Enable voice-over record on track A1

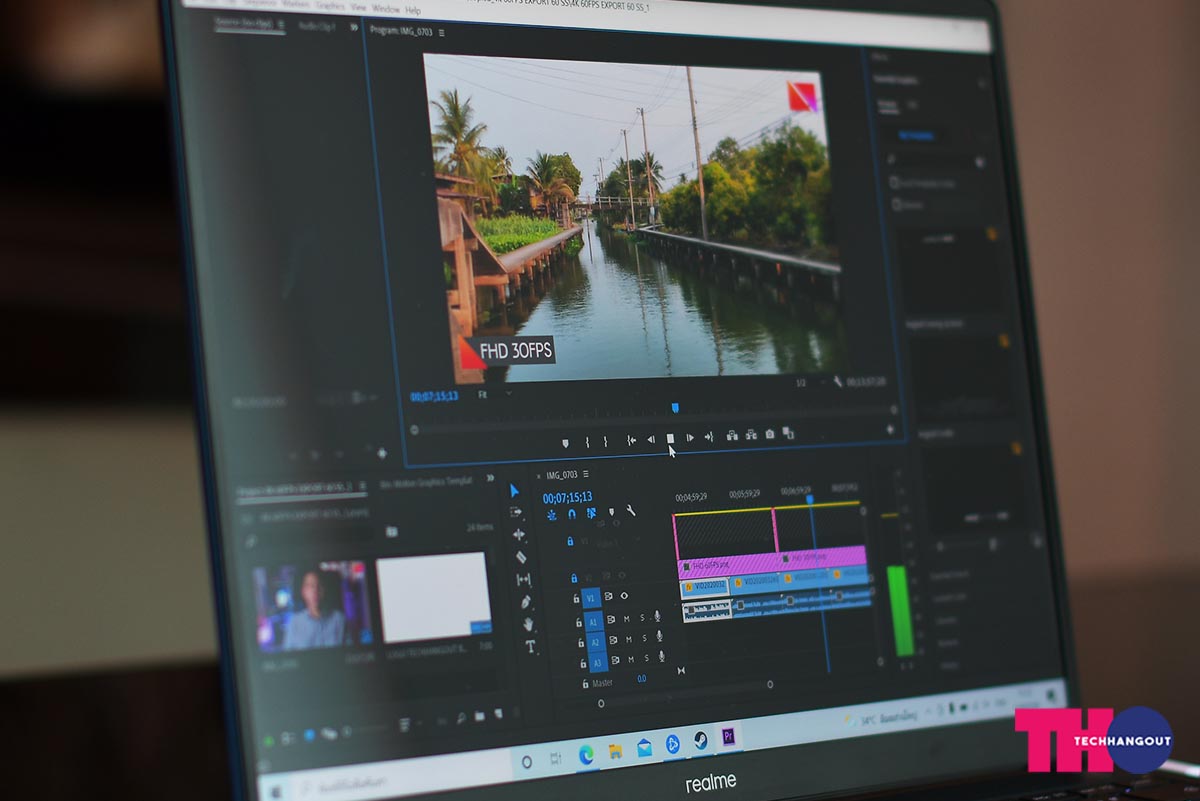(657, 617)
